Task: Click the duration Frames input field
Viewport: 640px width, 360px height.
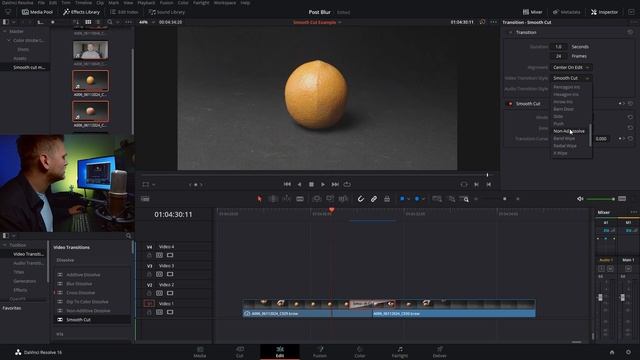Action: click(x=558, y=56)
